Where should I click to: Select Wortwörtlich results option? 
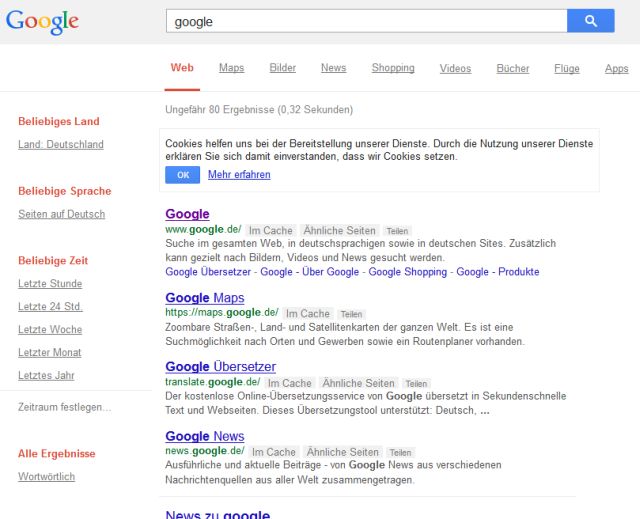click(46, 477)
